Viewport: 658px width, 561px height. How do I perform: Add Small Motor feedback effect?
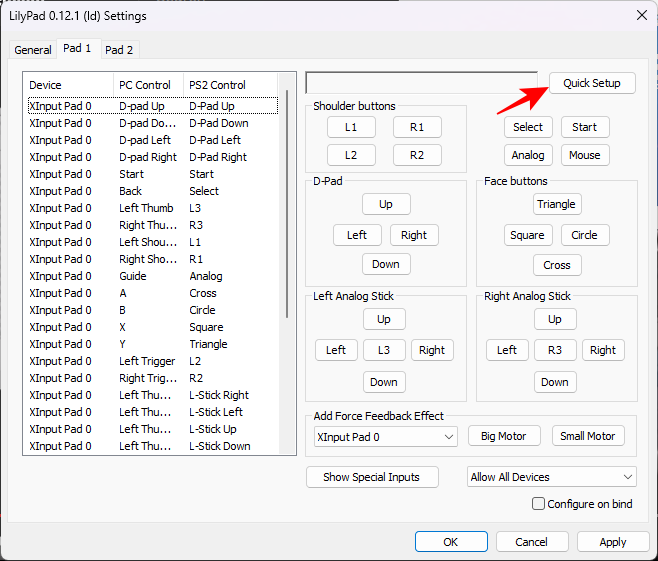point(588,436)
